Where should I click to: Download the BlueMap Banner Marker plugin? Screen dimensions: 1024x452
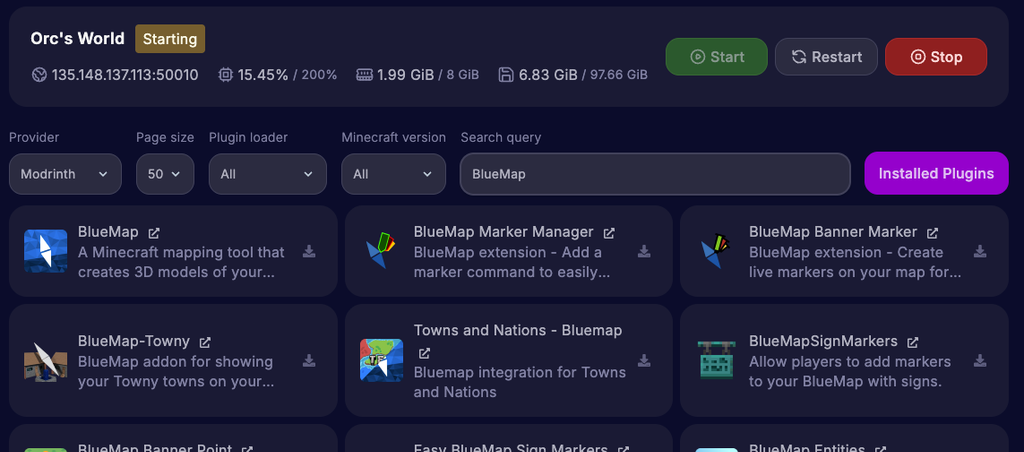pyautogui.click(x=980, y=251)
